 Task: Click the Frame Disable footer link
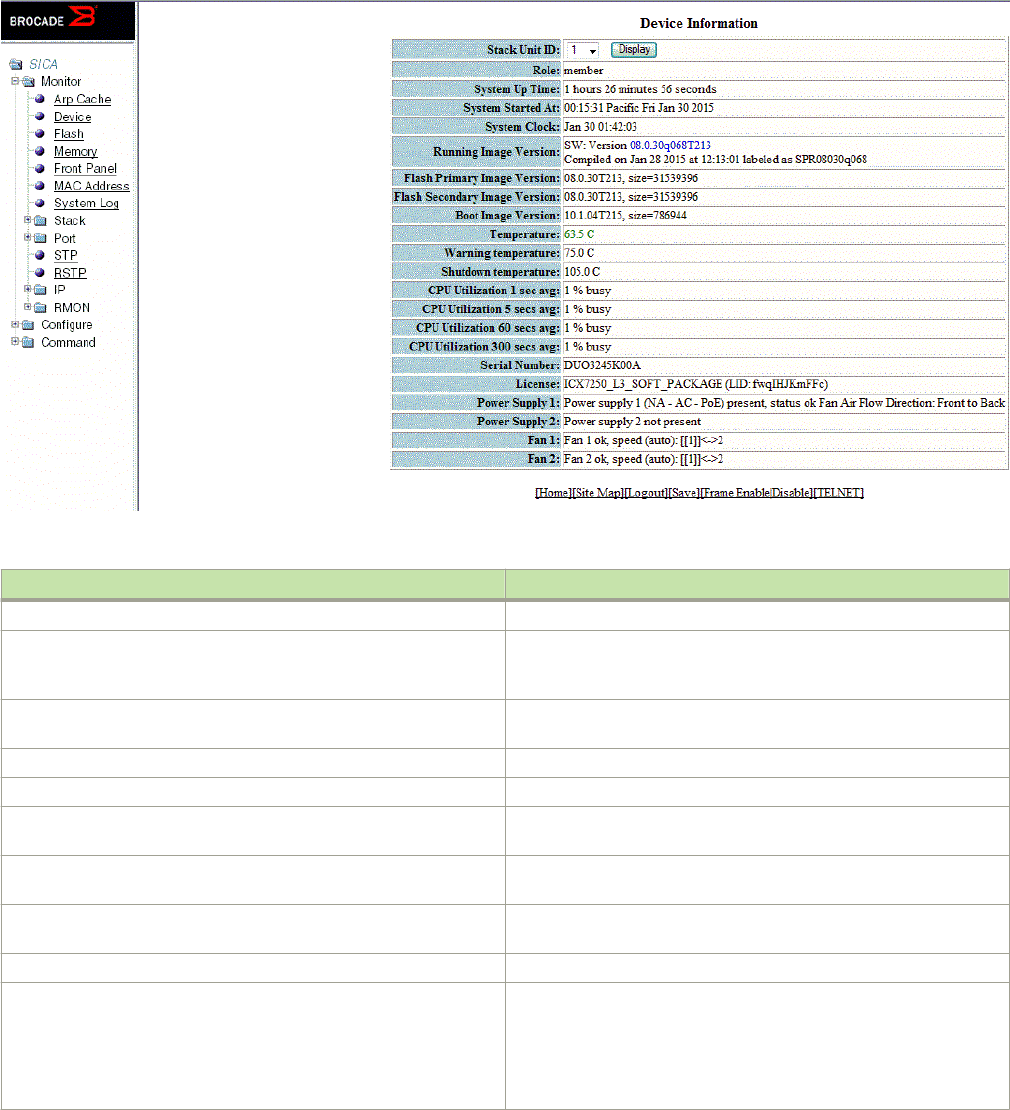(x=791, y=493)
